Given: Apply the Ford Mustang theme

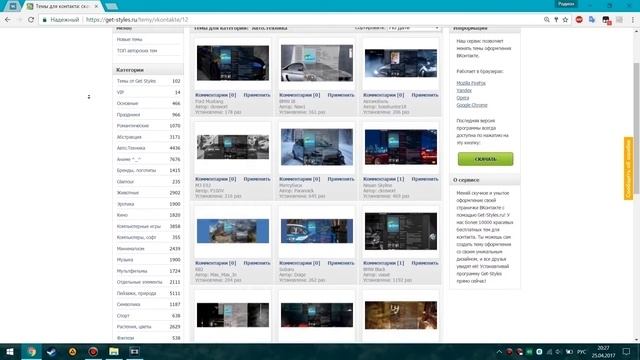Looking at the screenshot, I should [x=257, y=95].
